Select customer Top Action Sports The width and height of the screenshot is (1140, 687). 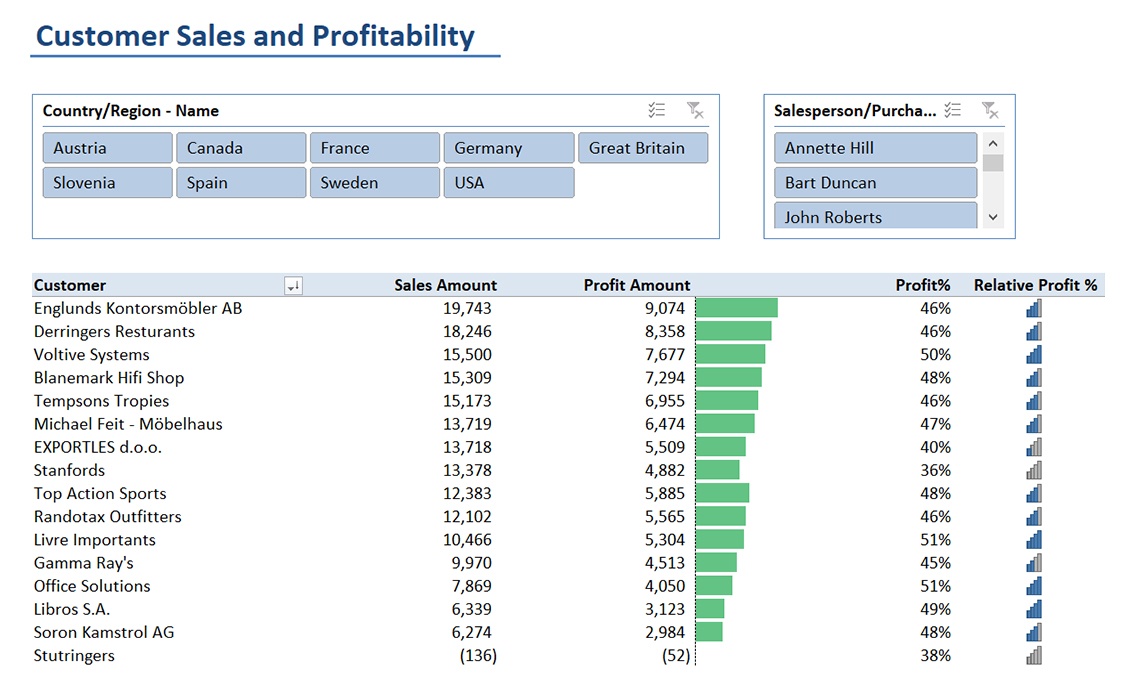100,494
